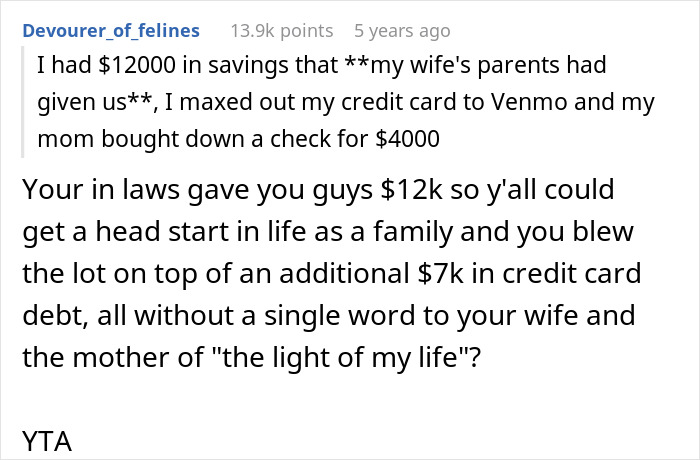The image size is (700, 460).
Task: Click the "$12000" amount in quoted text
Action: [137, 65]
